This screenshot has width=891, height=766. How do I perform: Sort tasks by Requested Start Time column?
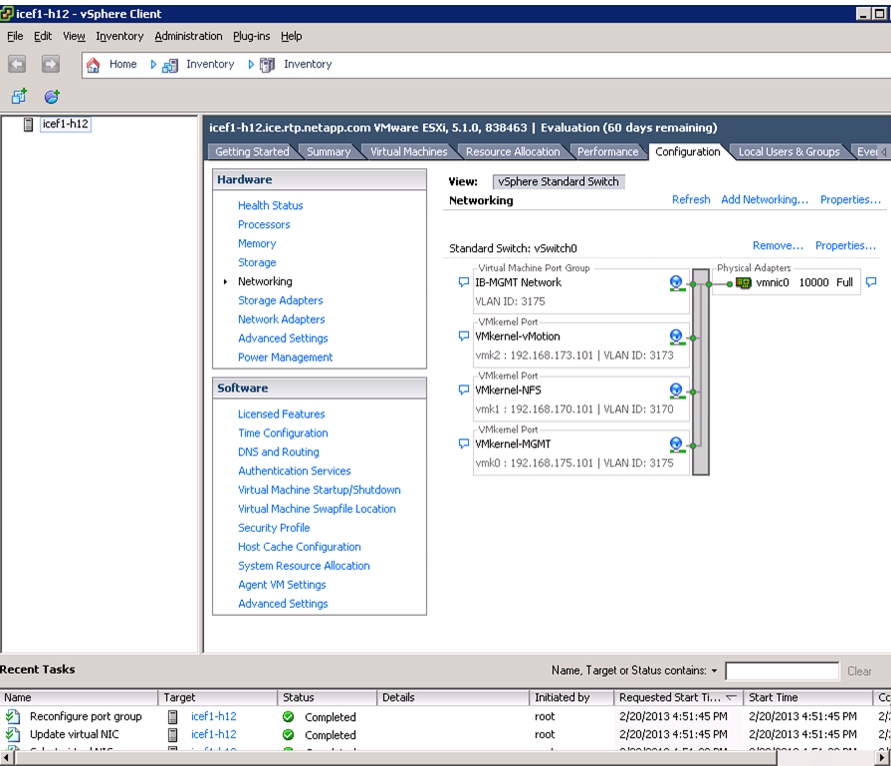pos(678,697)
